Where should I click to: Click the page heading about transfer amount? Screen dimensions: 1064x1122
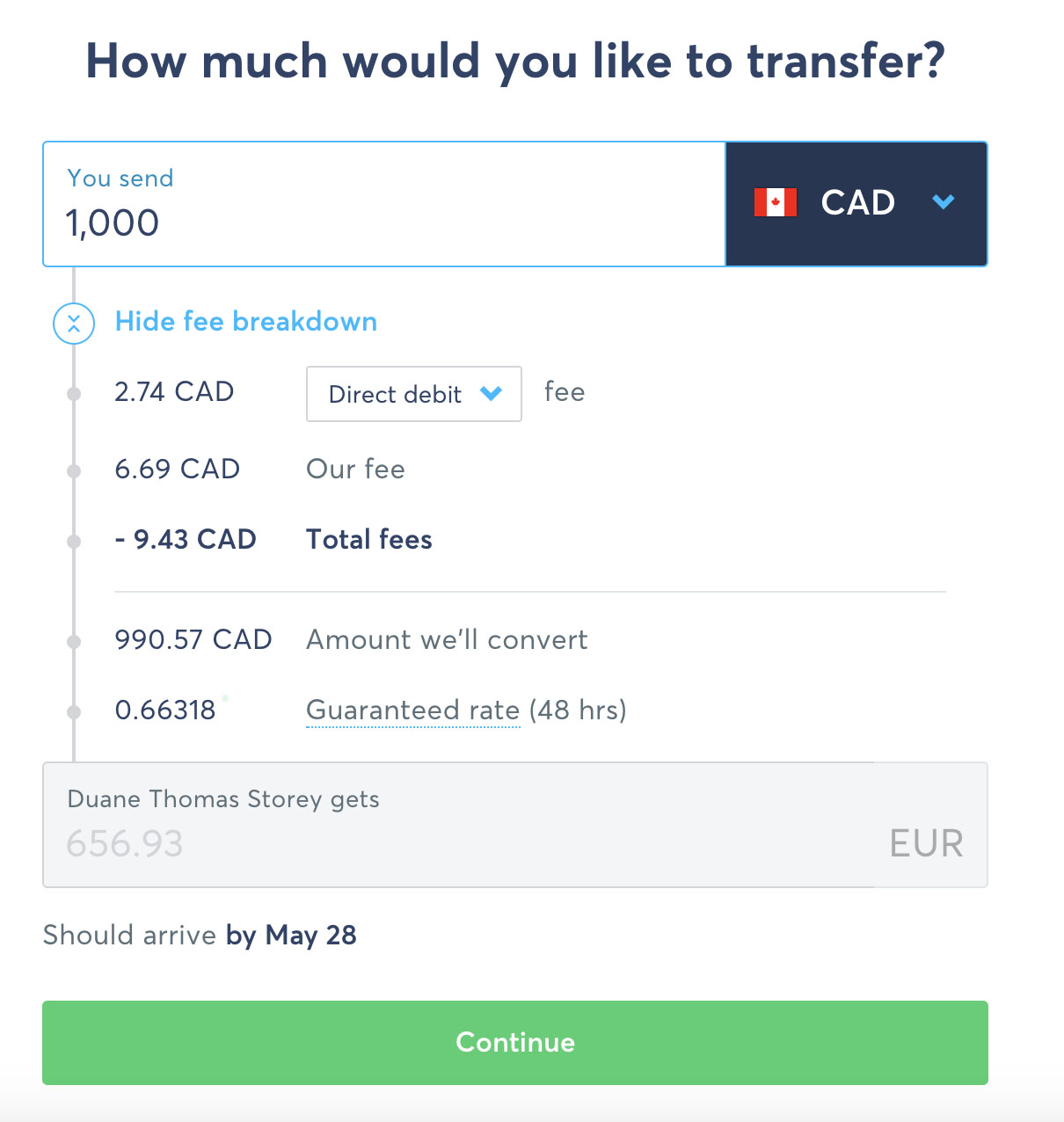click(515, 62)
